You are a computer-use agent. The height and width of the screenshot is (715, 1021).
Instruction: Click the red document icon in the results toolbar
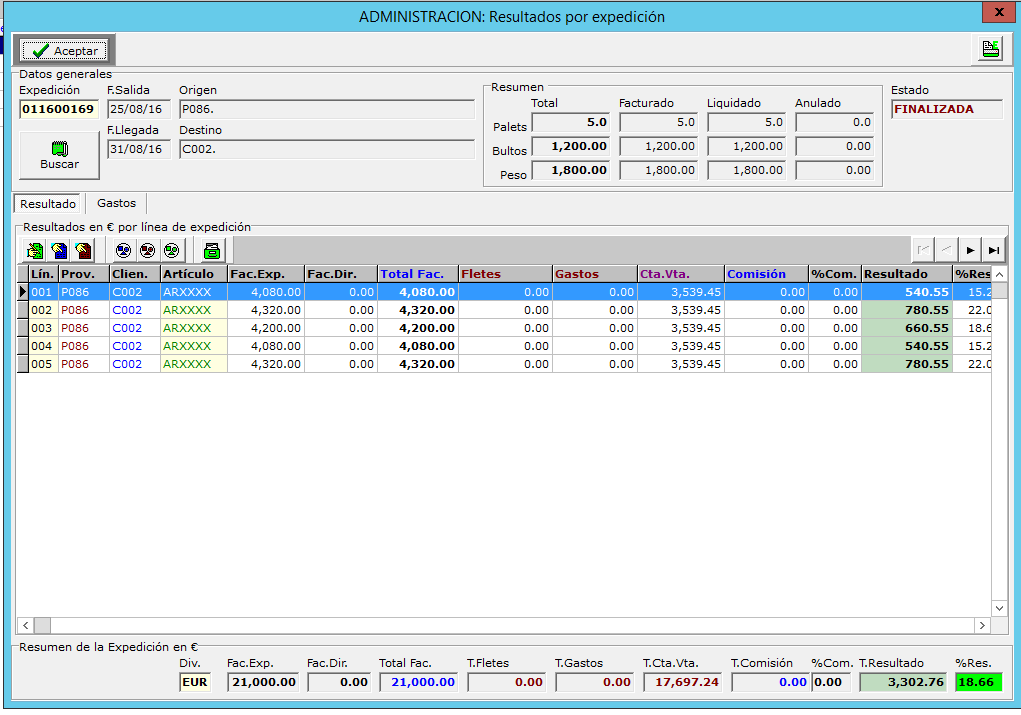pyautogui.click(x=83, y=250)
